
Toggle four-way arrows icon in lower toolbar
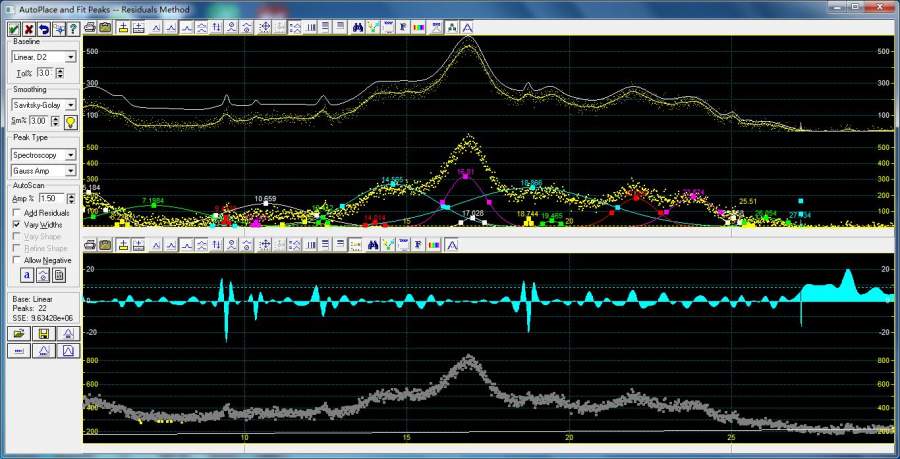click(x=265, y=245)
